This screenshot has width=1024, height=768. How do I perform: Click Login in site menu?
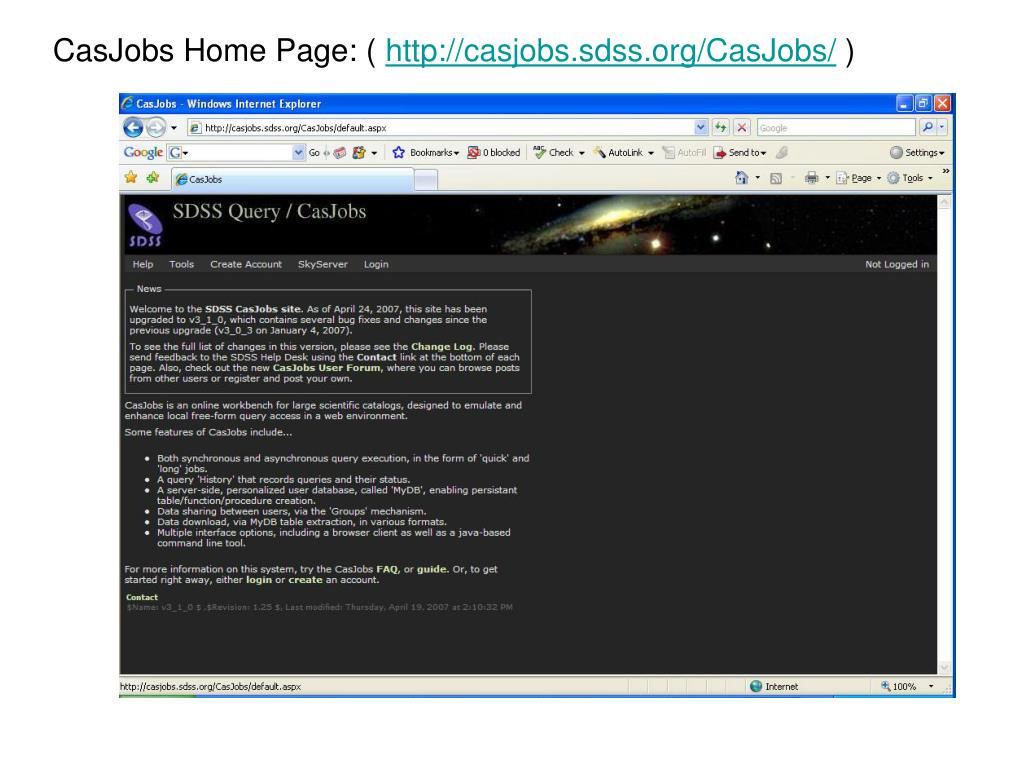point(376,264)
